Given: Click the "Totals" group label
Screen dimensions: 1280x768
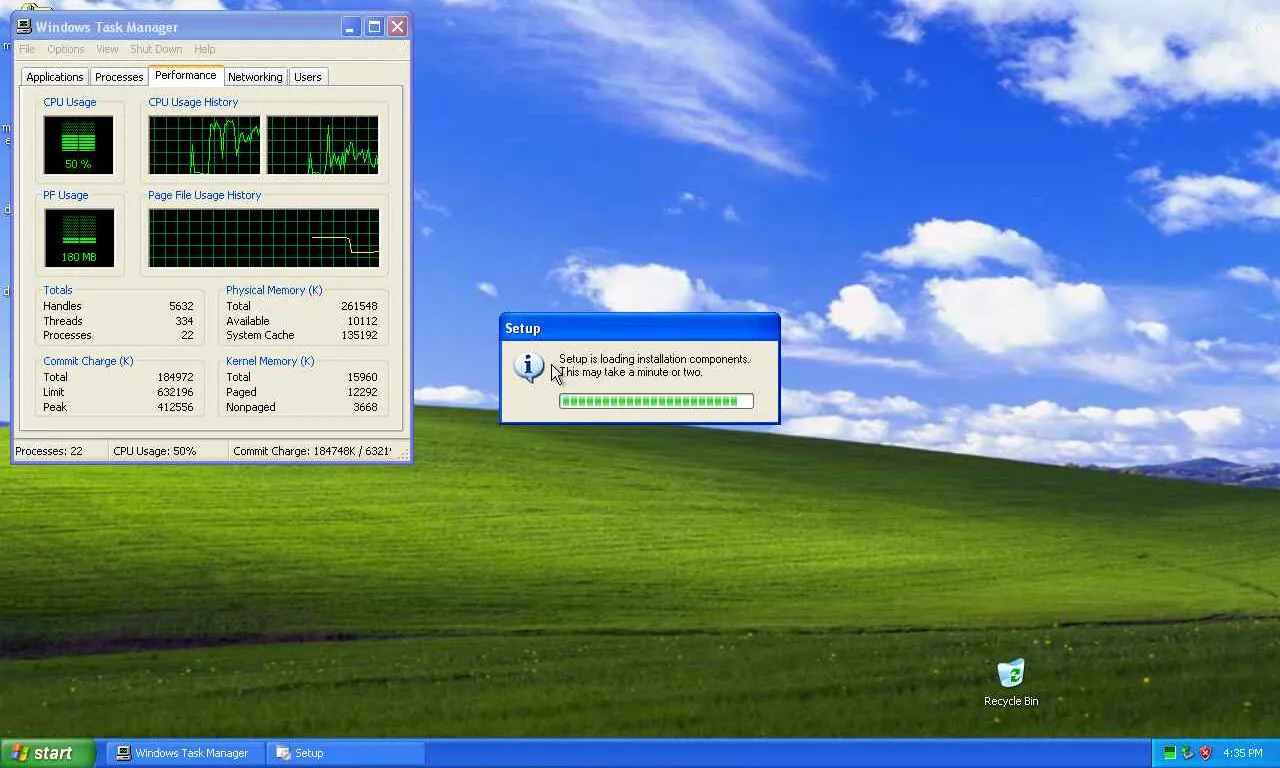Looking at the screenshot, I should coord(58,290).
